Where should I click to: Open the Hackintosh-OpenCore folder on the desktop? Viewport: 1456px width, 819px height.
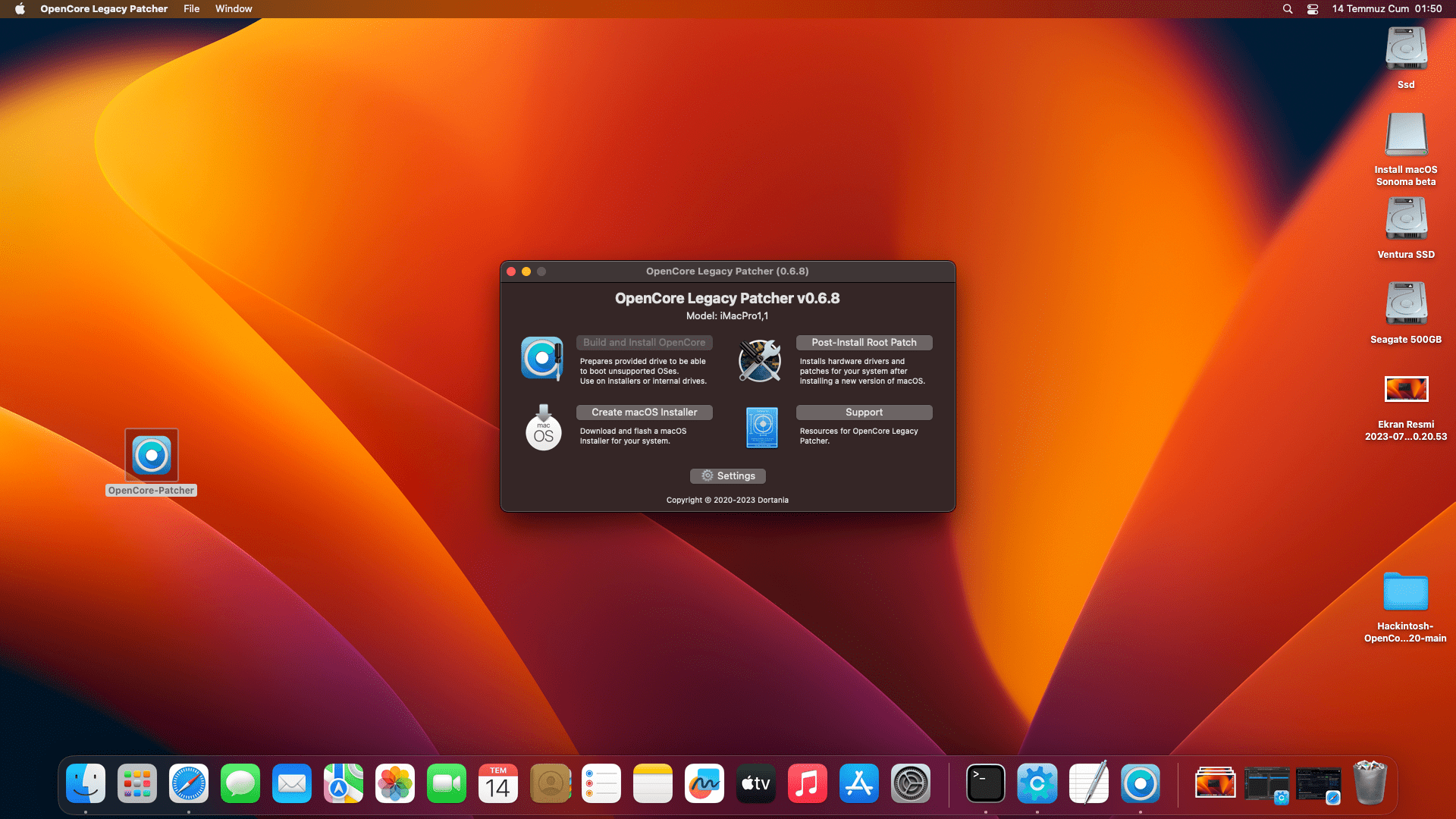(x=1405, y=591)
